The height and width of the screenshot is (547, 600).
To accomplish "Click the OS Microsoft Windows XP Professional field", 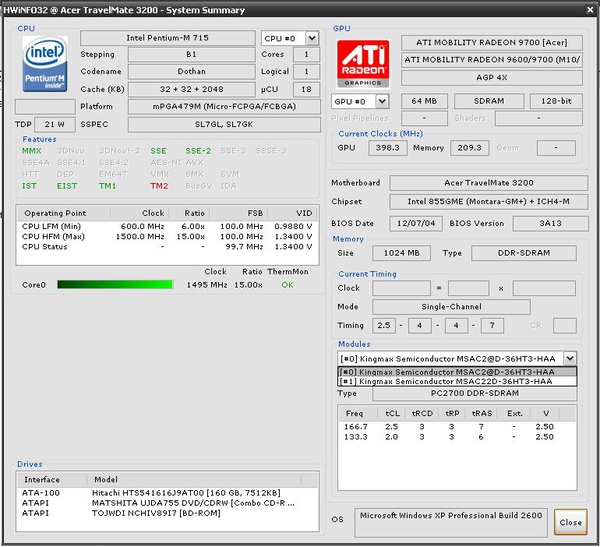I will click(x=451, y=523).
